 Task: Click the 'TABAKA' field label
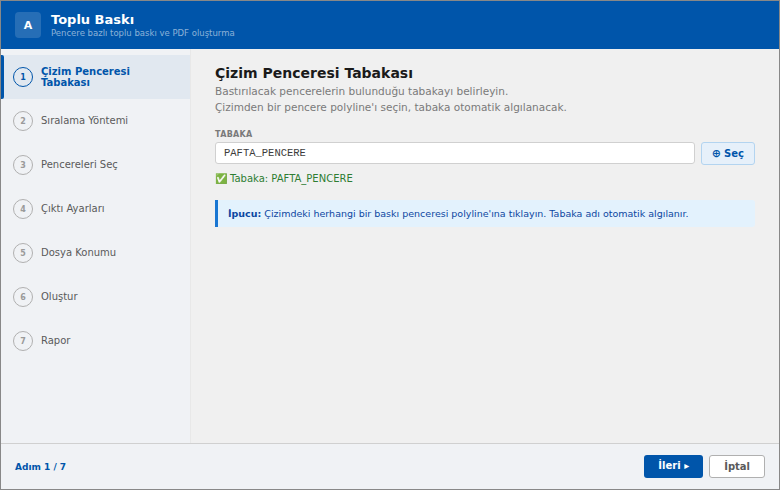tap(233, 134)
